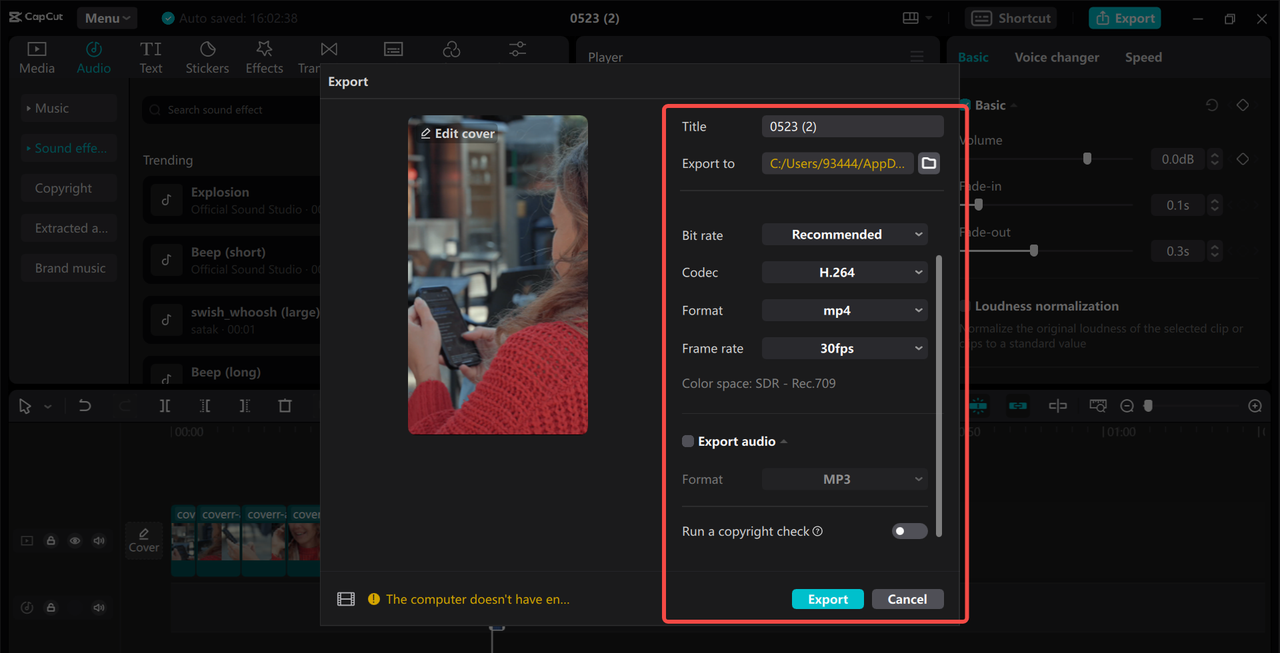Viewport: 1280px width, 653px height.
Task: Click the film strip icon in Export dialog
Action: click(x=346, y=599)
